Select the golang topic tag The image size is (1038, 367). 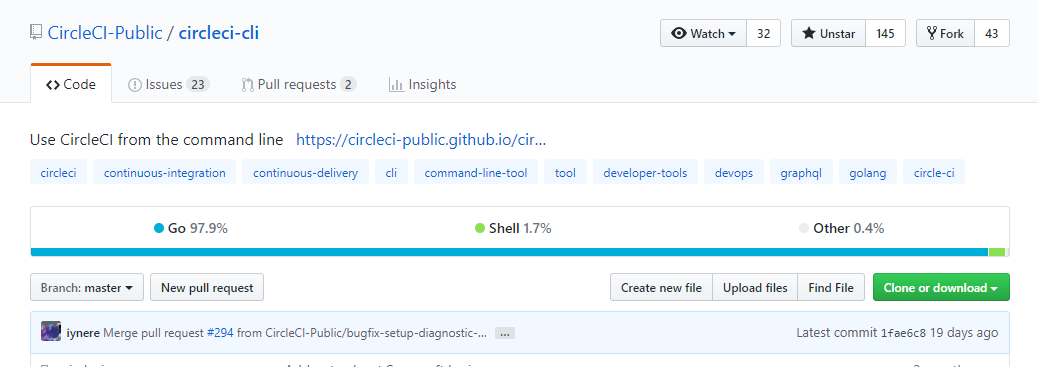coord(867,174)
